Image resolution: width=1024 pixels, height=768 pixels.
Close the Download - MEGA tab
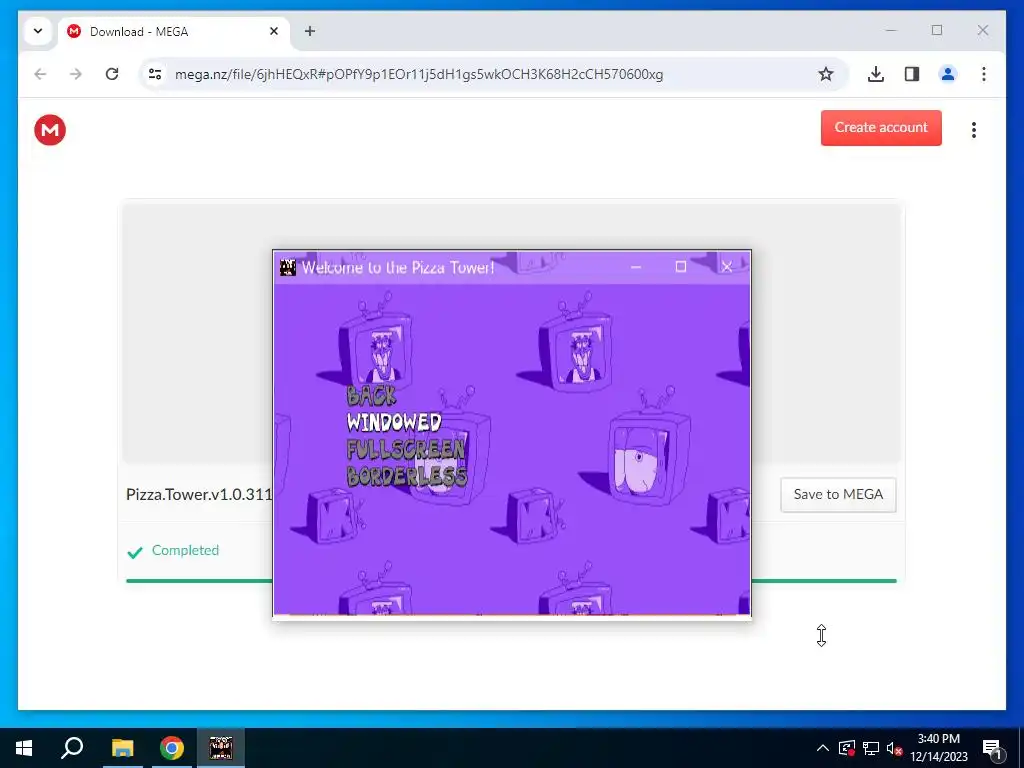[x=274, y=31]
